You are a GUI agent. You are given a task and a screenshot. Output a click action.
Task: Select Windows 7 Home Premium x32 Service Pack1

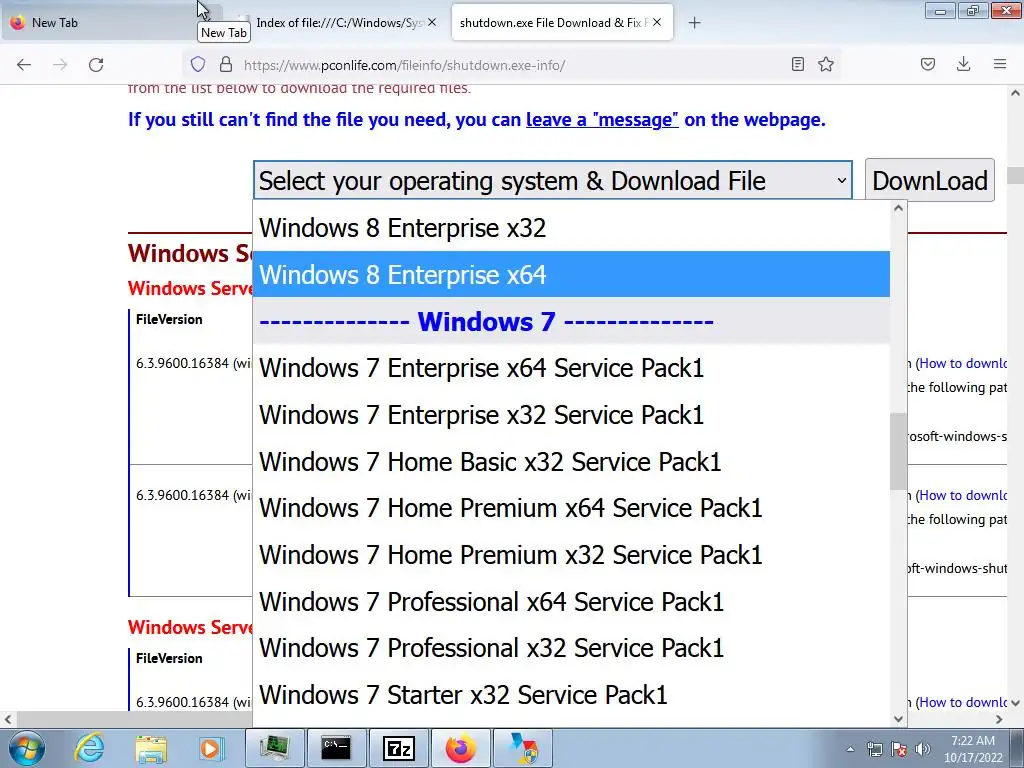[x=571, y=555]
